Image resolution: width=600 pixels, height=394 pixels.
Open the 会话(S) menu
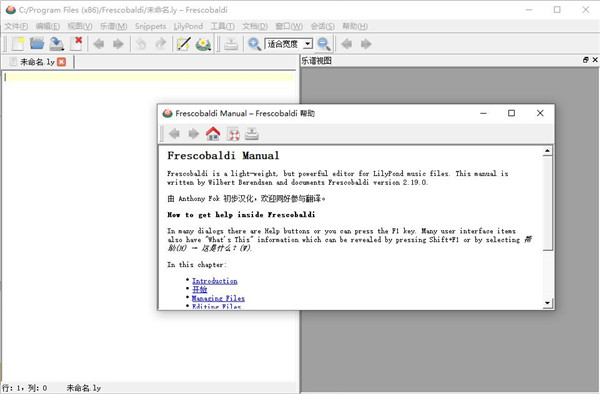(x=322, y=26)
